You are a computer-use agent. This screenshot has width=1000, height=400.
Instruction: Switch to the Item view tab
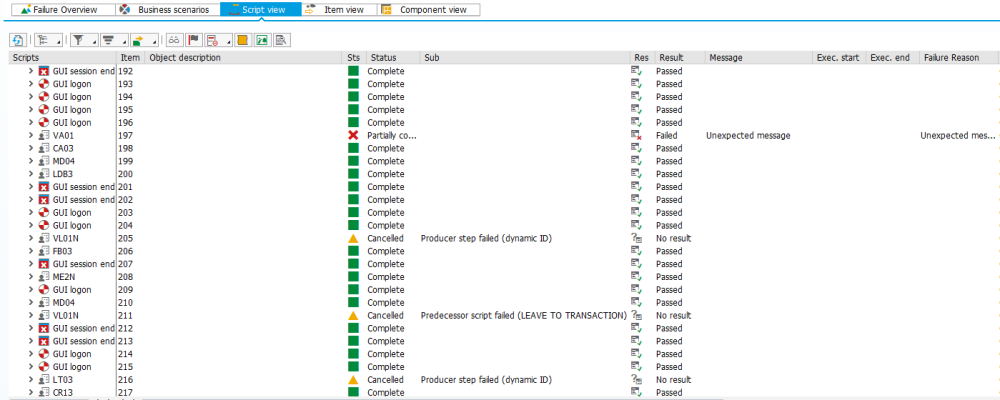pos(340,10)
